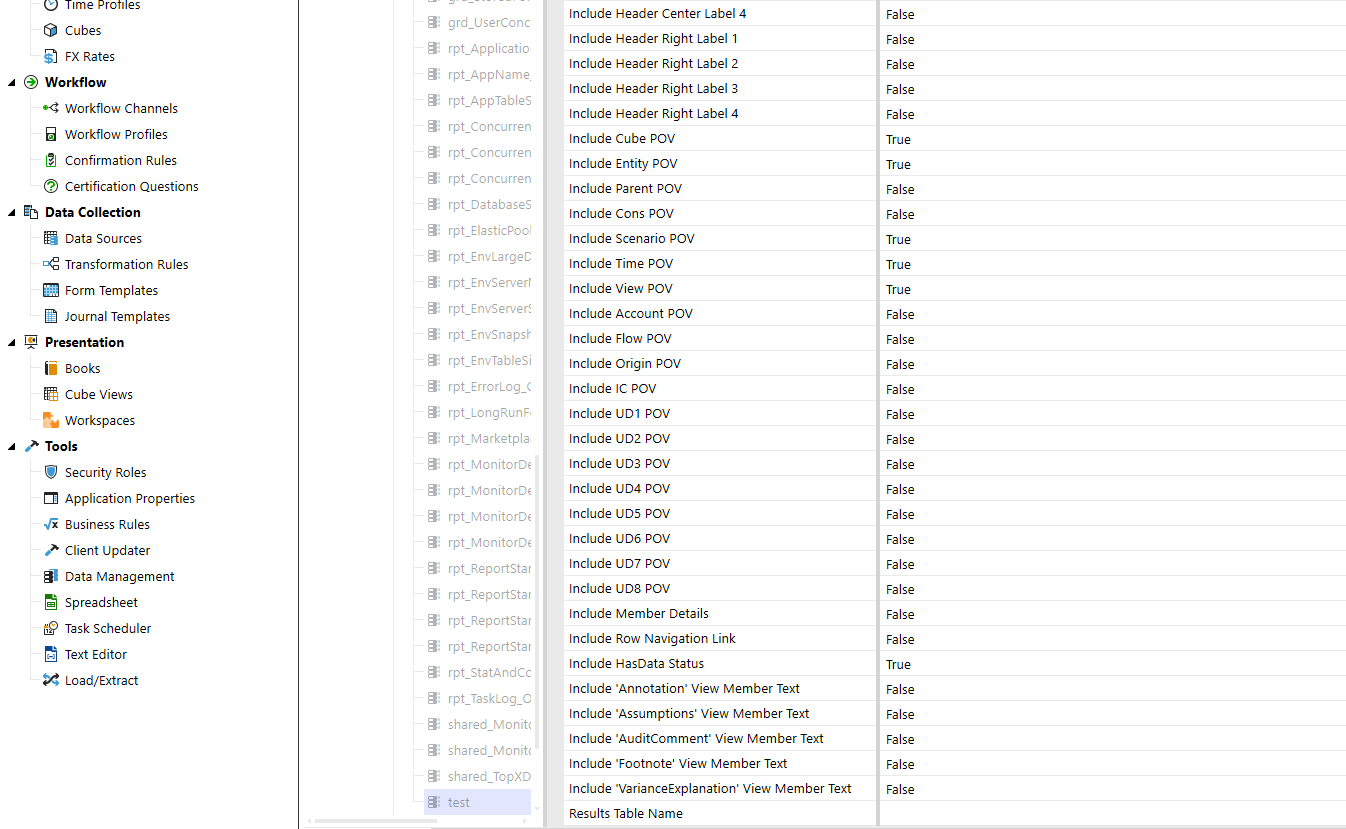Select the test item in list

459,802
